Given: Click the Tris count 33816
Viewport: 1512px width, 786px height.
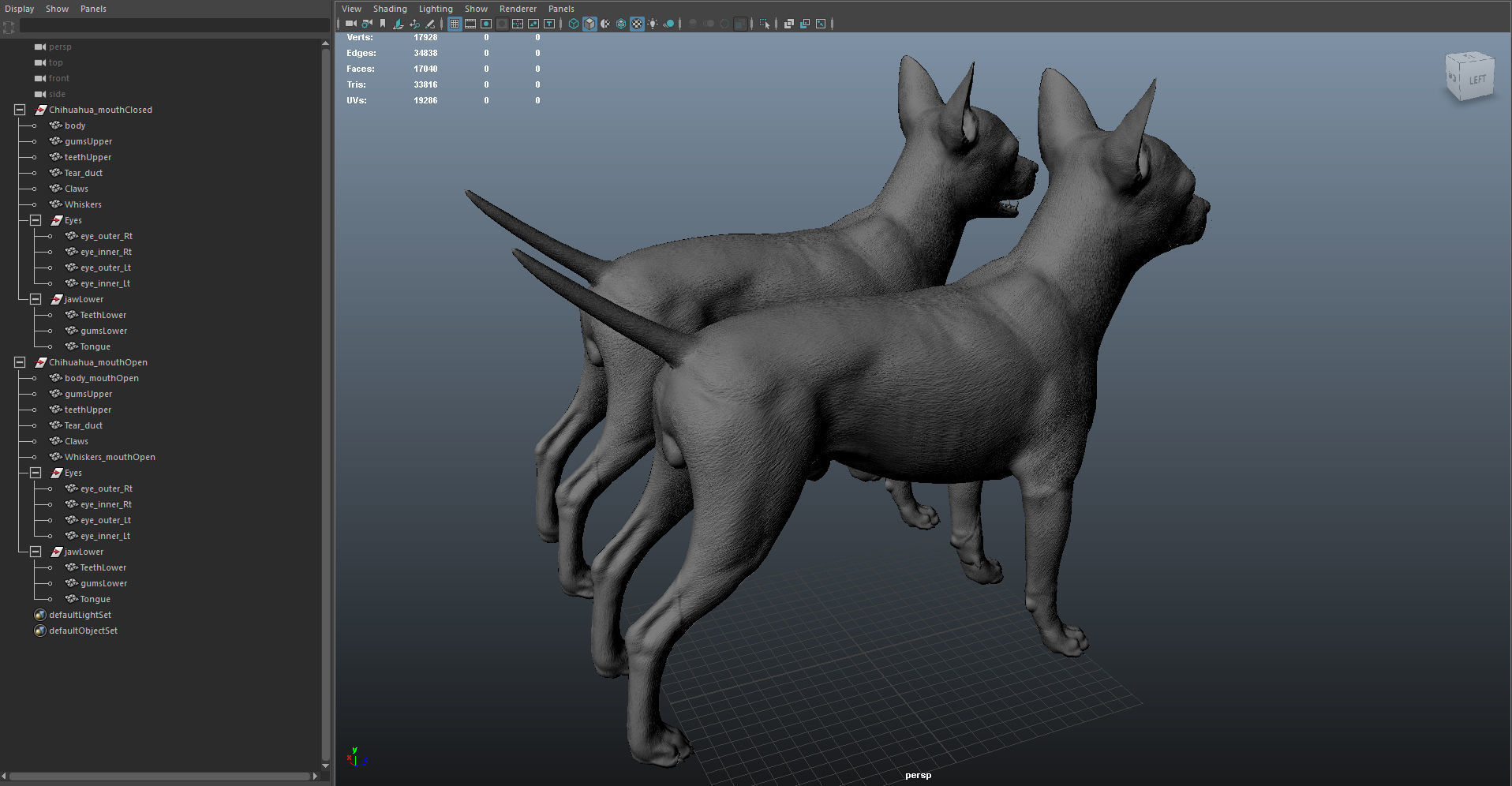Looking at the screenshot, I should (425, 84).
